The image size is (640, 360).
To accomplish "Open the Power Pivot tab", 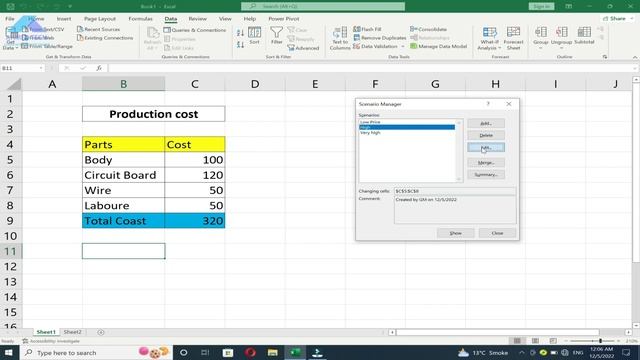I will point(284,19).
